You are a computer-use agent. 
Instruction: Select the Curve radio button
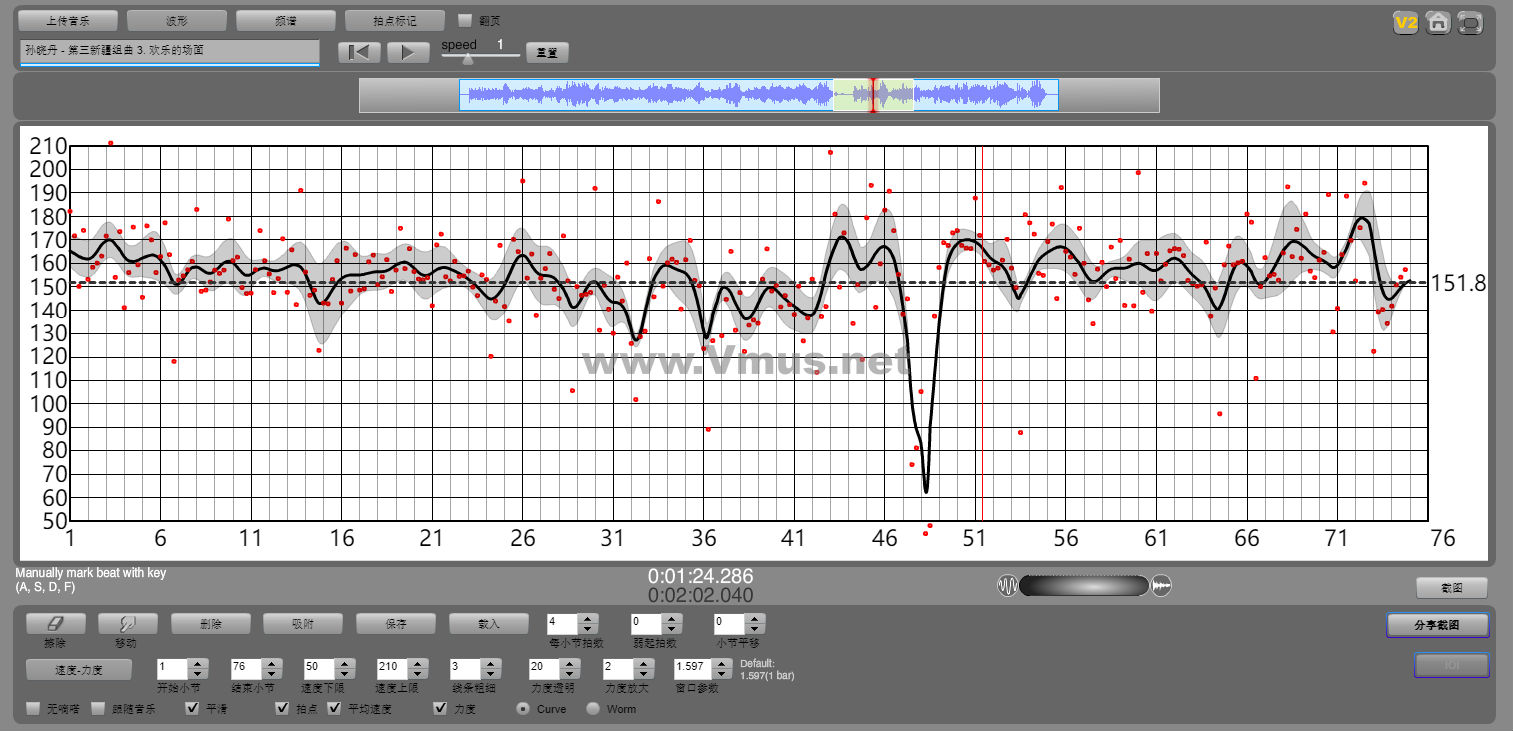[523, 709]
